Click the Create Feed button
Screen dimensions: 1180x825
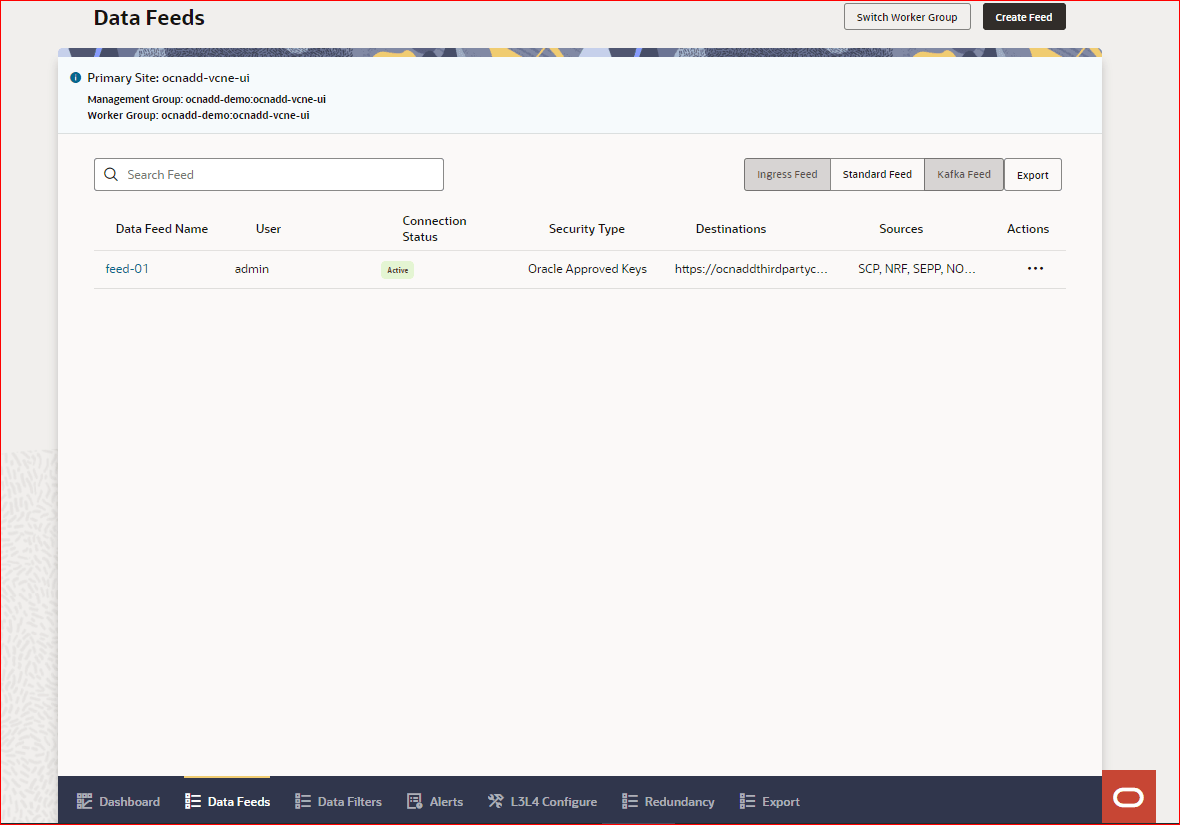click(1024, 16)
